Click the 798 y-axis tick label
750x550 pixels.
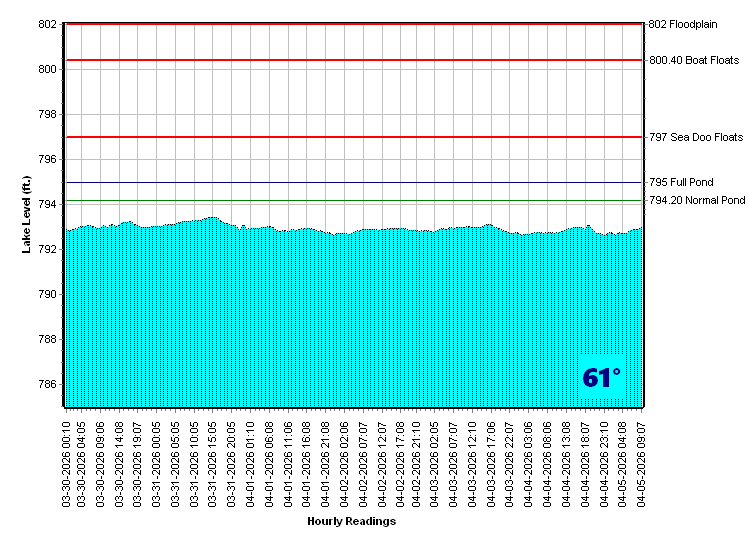(48, 115)
